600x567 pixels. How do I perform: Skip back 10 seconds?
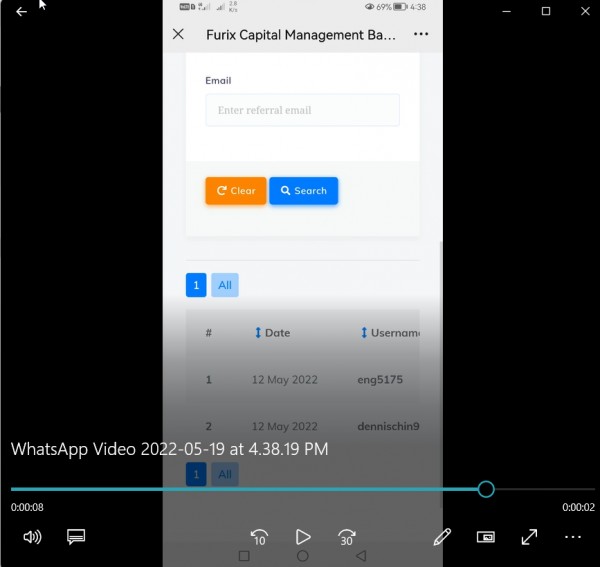coord(259,537)
